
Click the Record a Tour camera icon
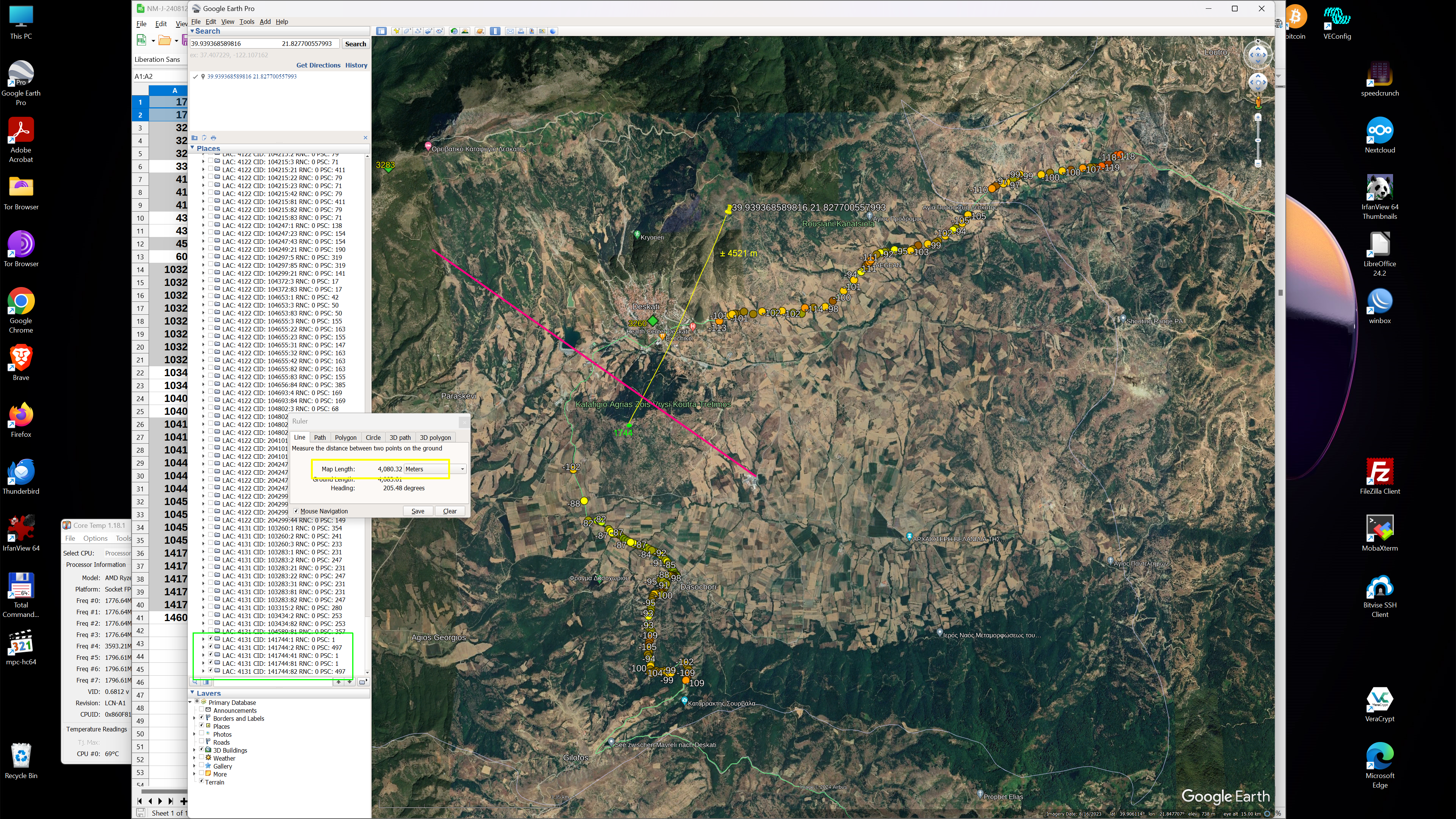[439, 31]
